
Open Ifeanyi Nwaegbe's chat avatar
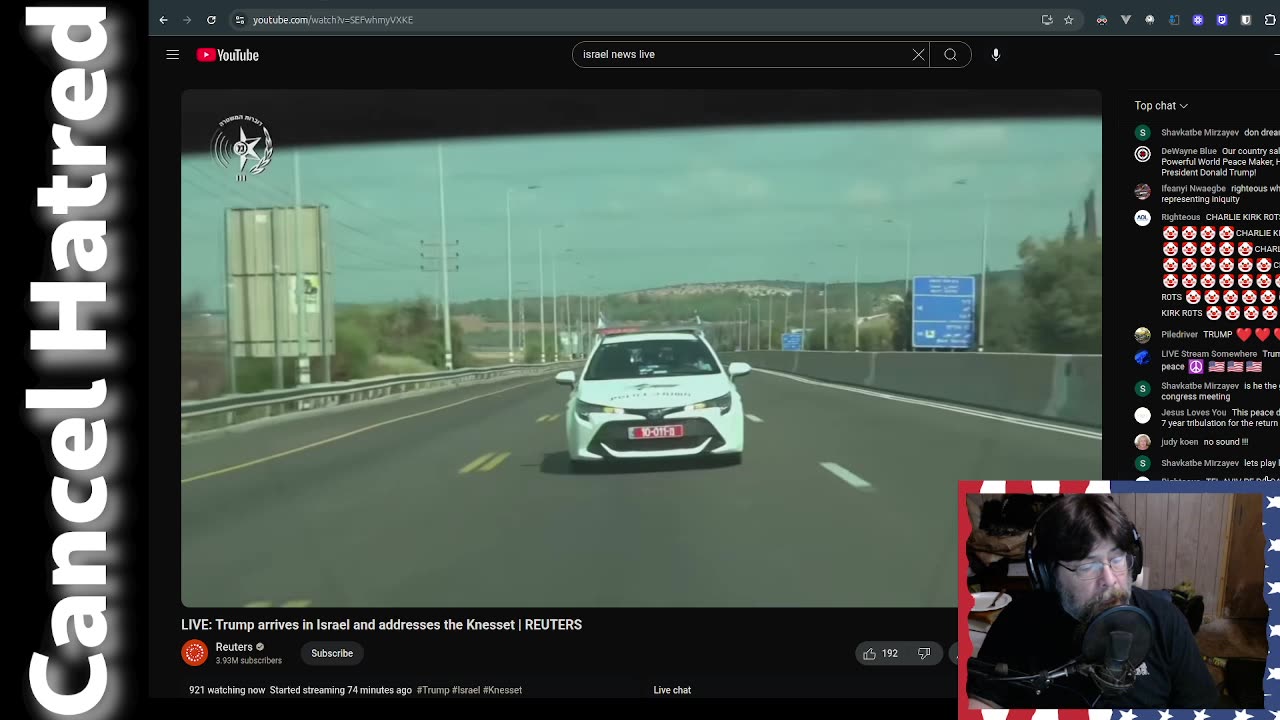(x=1142, y=191)
